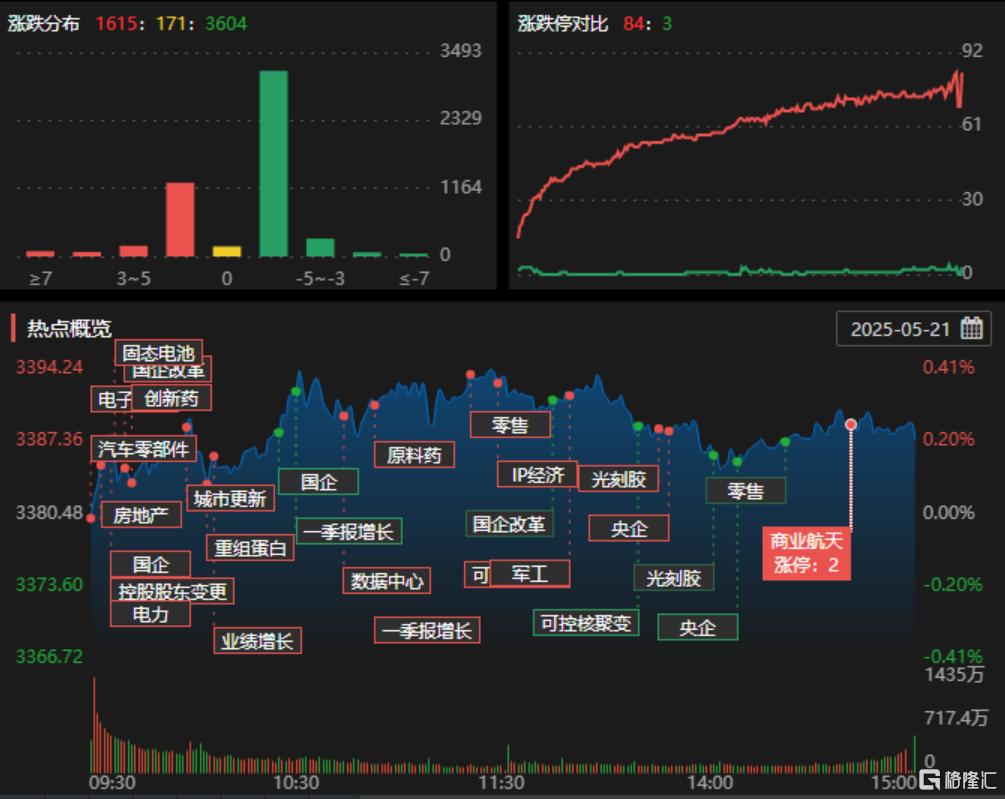The width and height of the screenshot is (1005, 799).
Task: Click the yellow flat-stock bar above 0
Action: 227,251
